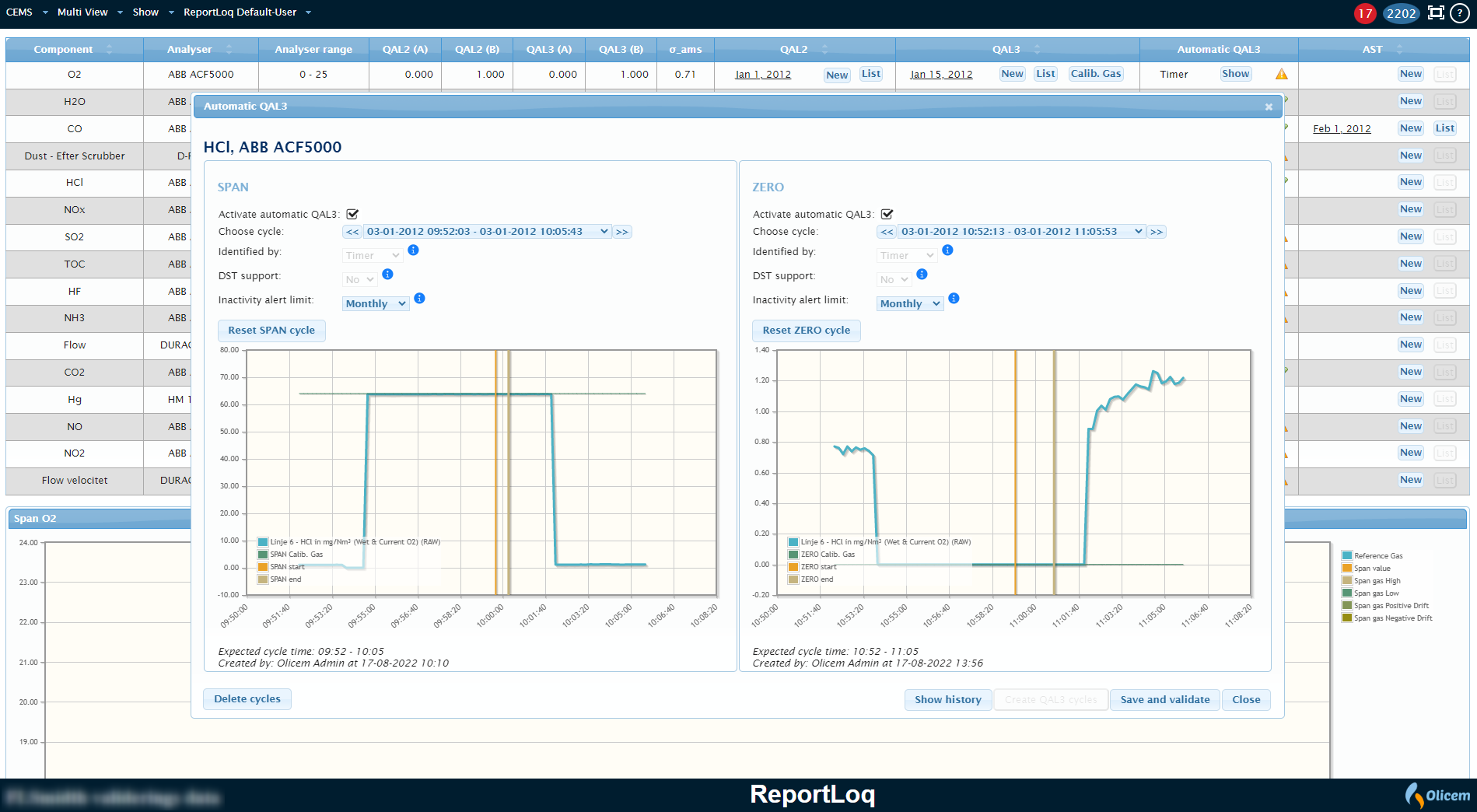Go to next SPAN cycle with >> button

click(622, 232)
